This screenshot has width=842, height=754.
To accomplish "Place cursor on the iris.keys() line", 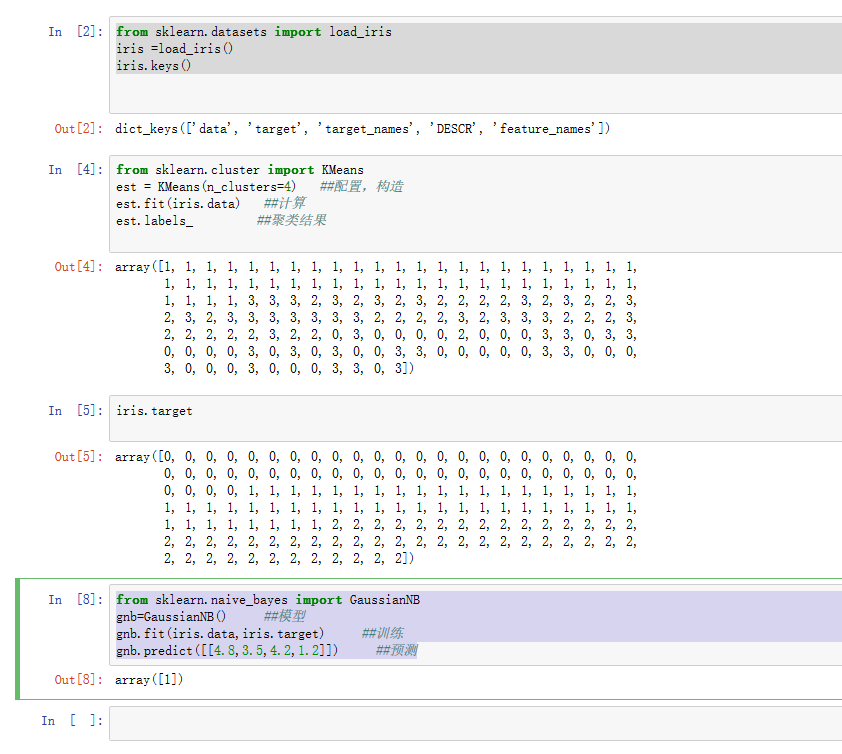I will click(x=153, y=65).
